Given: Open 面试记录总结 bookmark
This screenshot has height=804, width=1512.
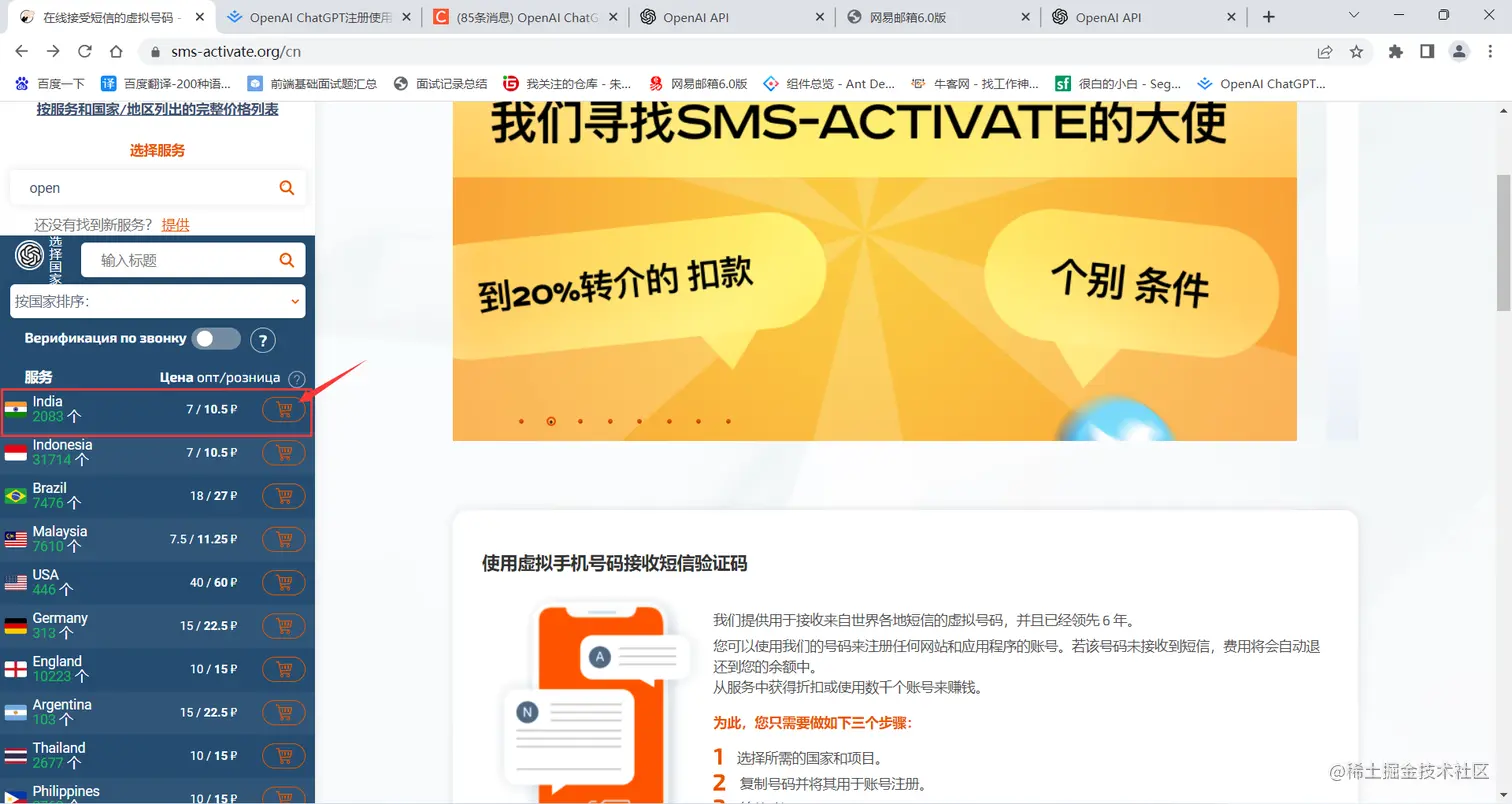Looking at the screenshot, I should pyautogui.click(x=441, y=84).
